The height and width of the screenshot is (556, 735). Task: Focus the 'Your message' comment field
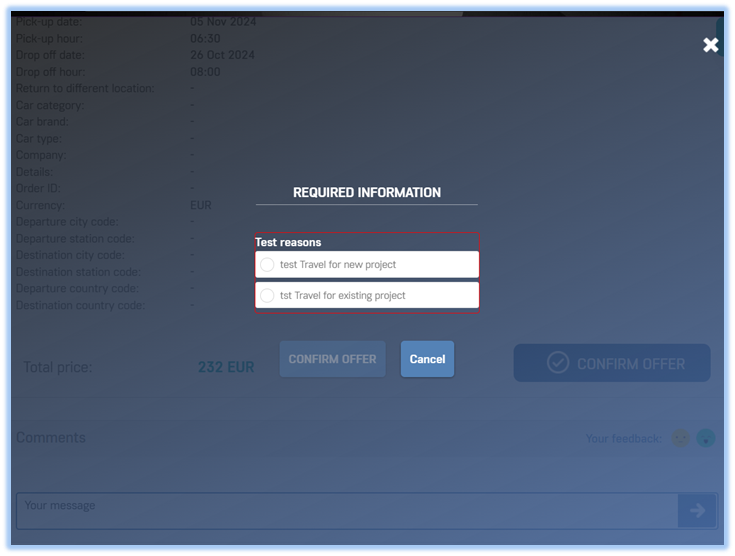pyautogui.click(x=345, y=510)
